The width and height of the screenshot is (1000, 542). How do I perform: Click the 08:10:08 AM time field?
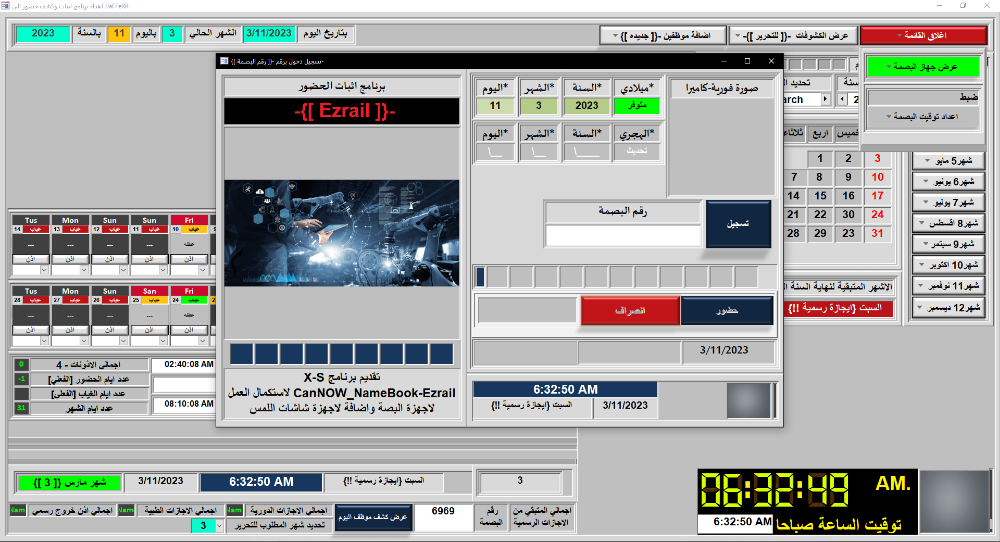[184, 404]
